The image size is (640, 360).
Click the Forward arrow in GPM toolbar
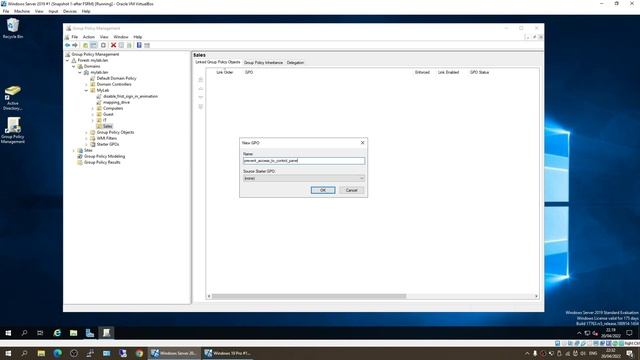coord(75,45)
